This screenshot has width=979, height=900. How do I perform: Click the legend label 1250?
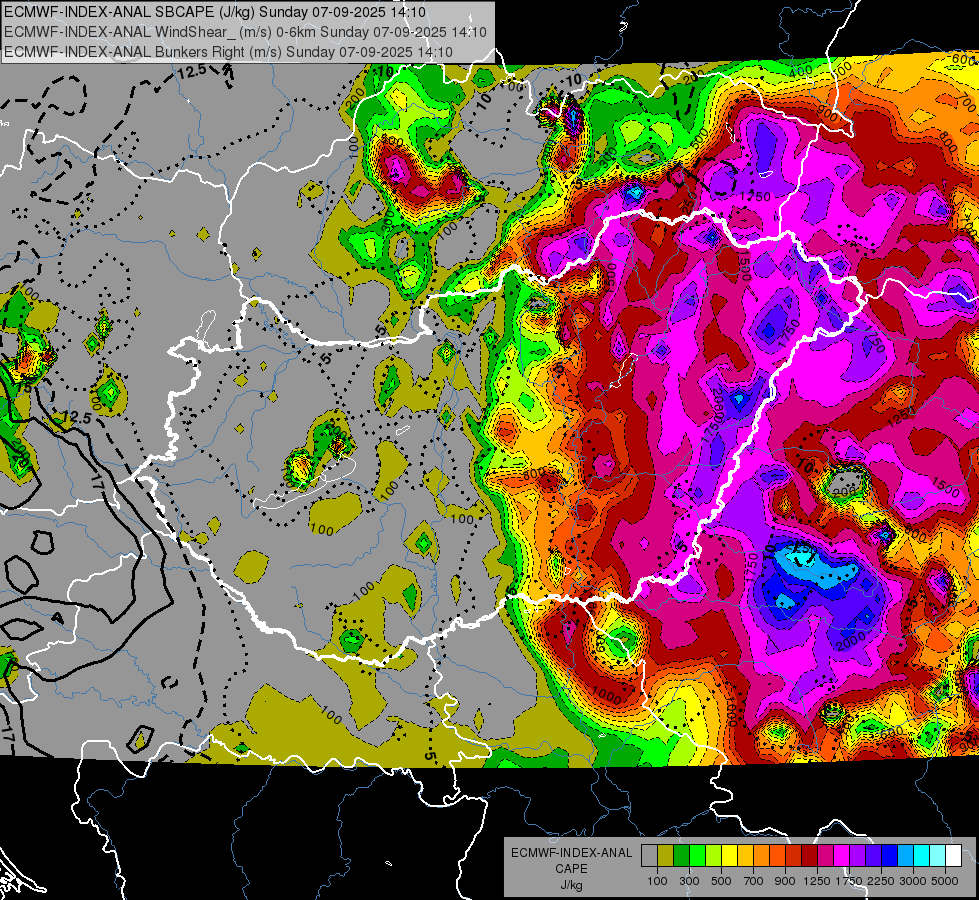point(817,881)
